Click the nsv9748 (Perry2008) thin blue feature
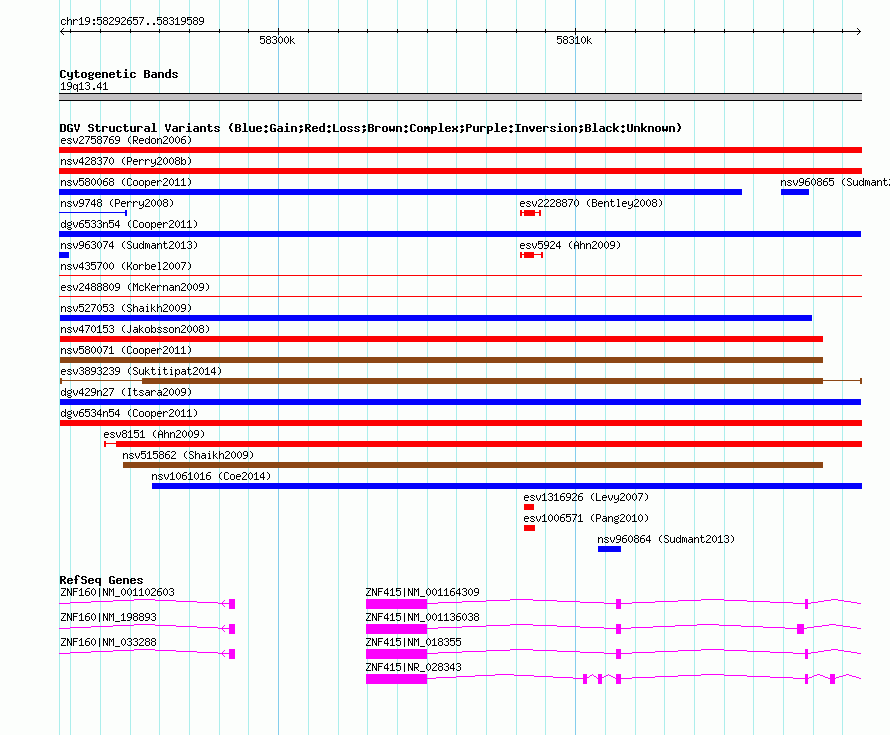 pos(93,213)
